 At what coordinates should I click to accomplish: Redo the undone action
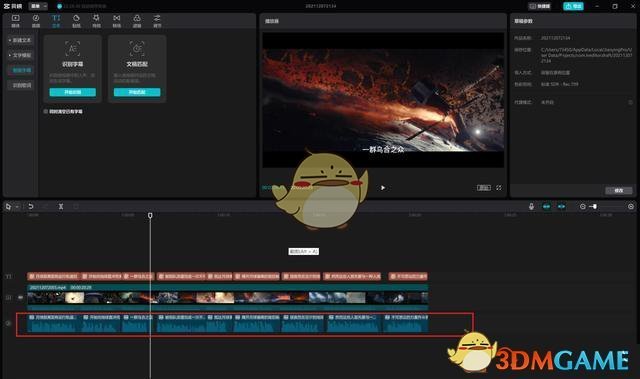click(x=45, y=207)
